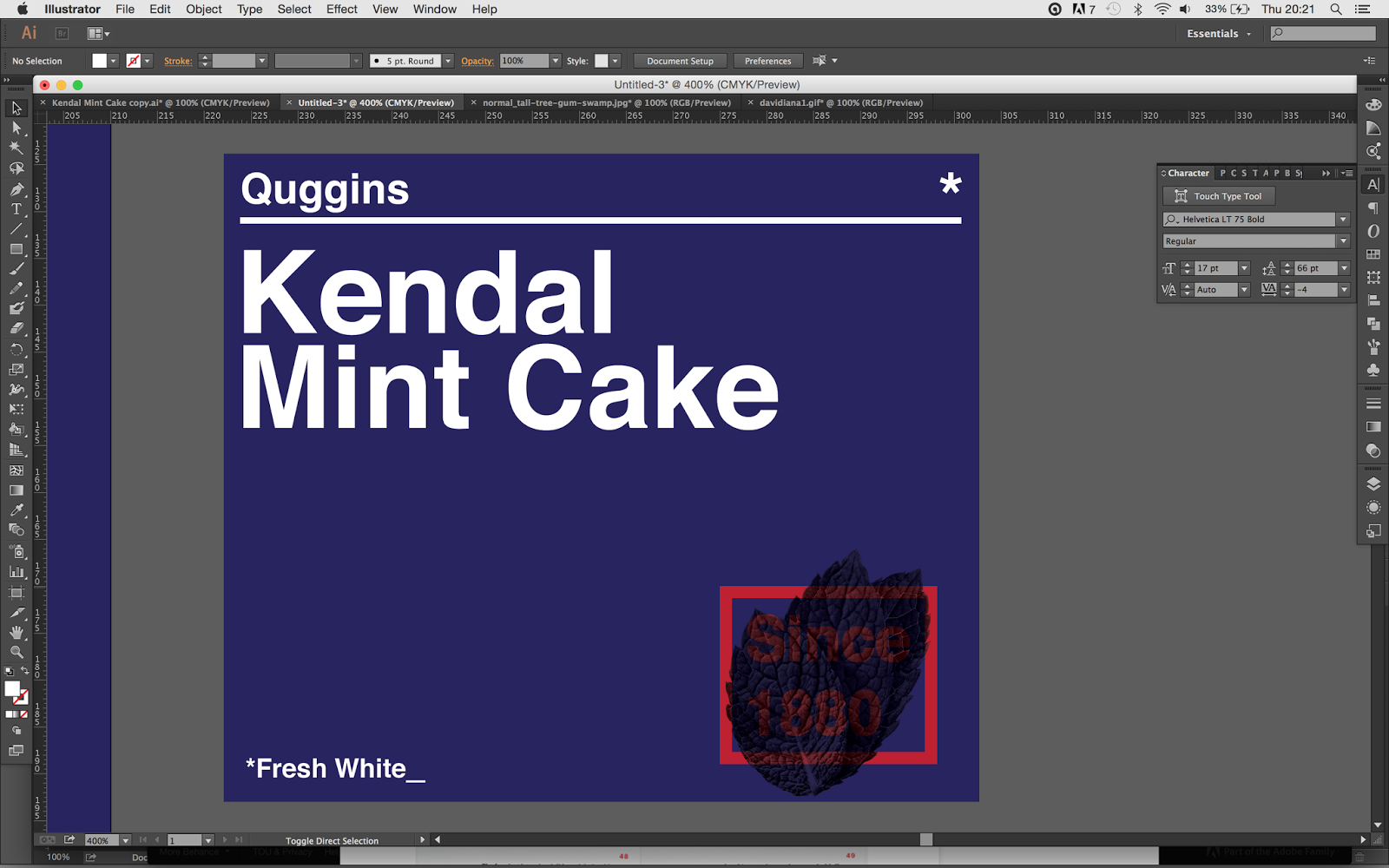
Task: Open the Type menu
Action: [x=250, y=9]
